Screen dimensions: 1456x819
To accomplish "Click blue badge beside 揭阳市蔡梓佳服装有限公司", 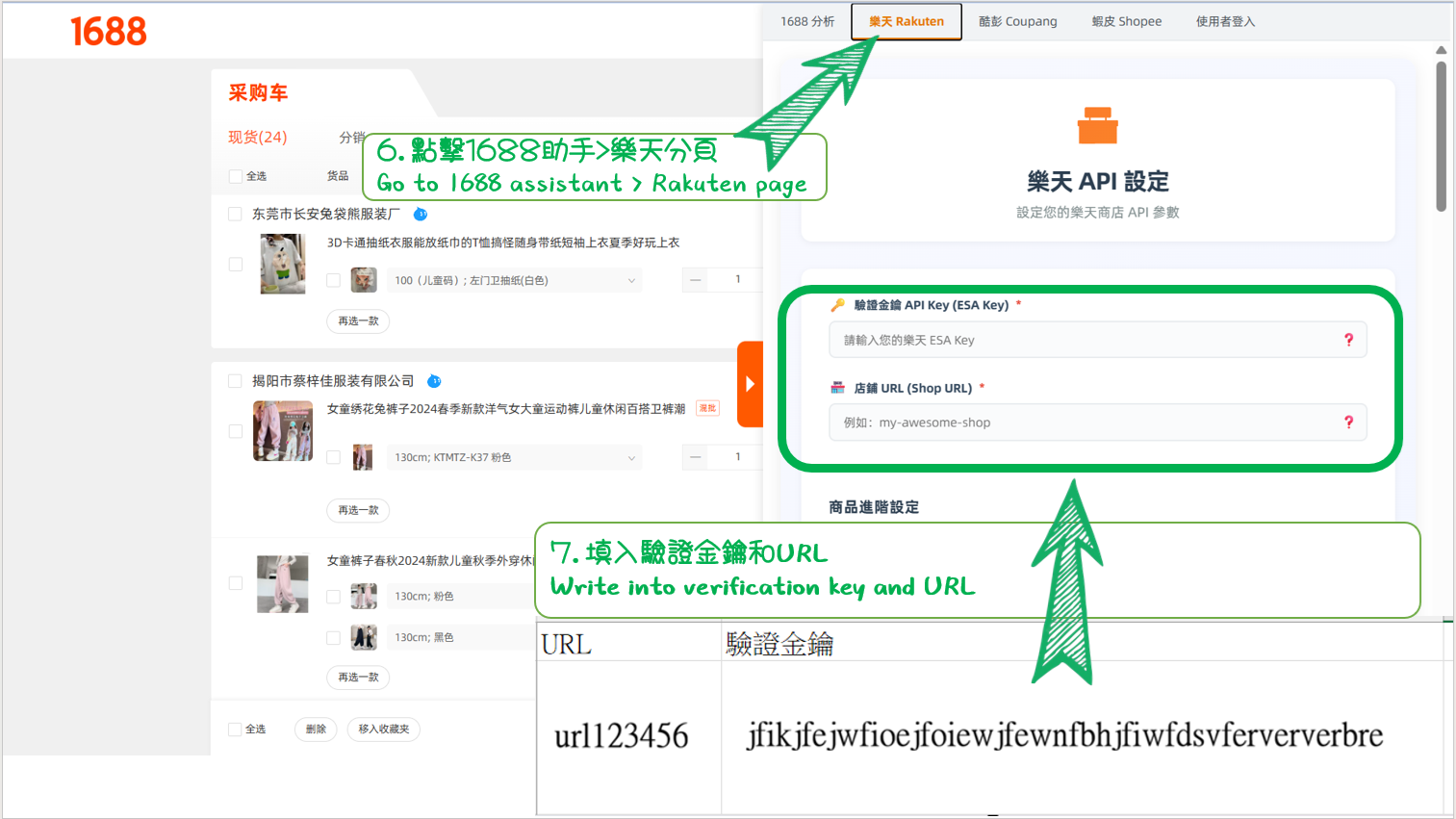I will pos(434,381).
